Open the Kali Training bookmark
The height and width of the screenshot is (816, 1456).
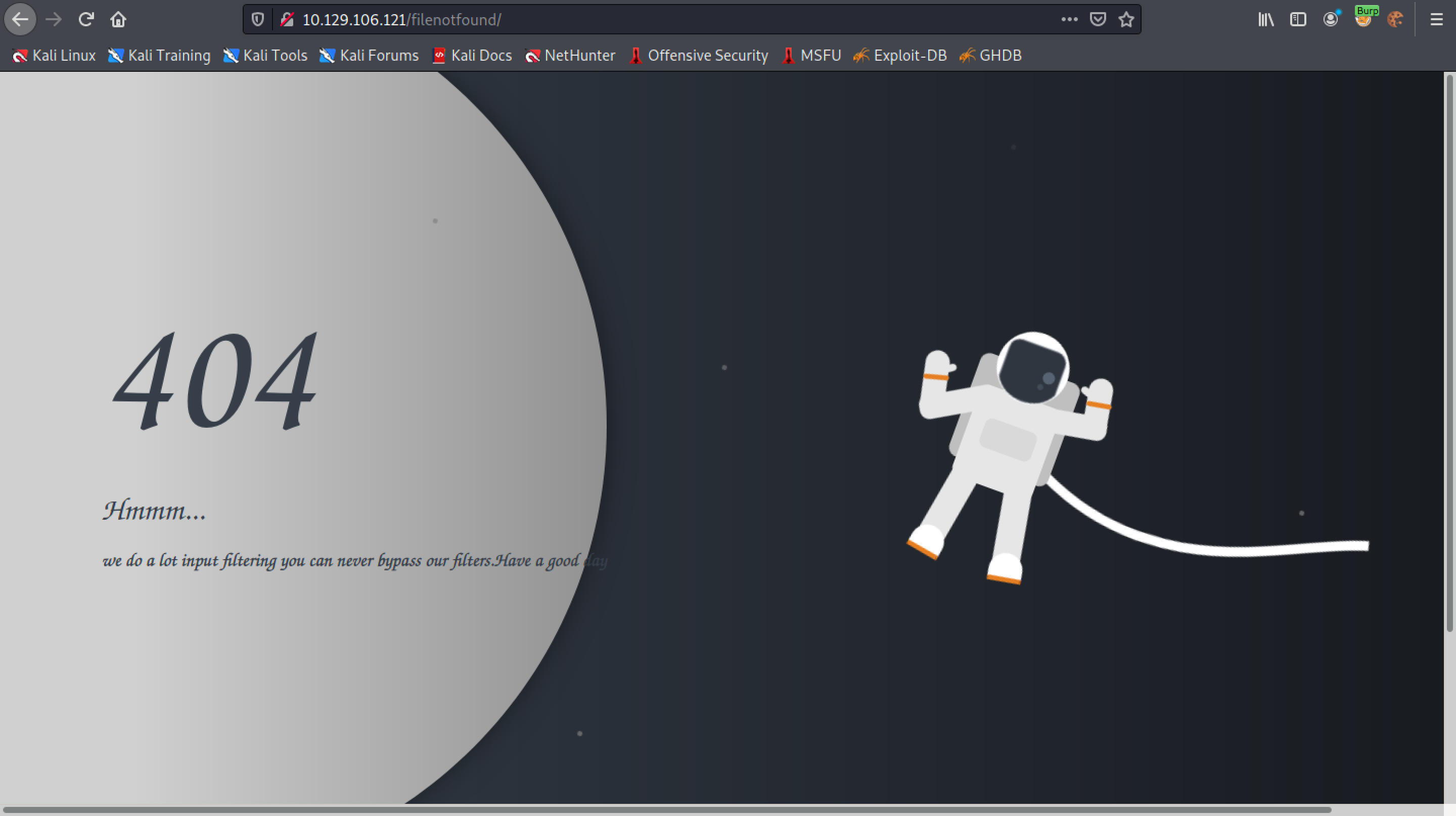[159, 56]
